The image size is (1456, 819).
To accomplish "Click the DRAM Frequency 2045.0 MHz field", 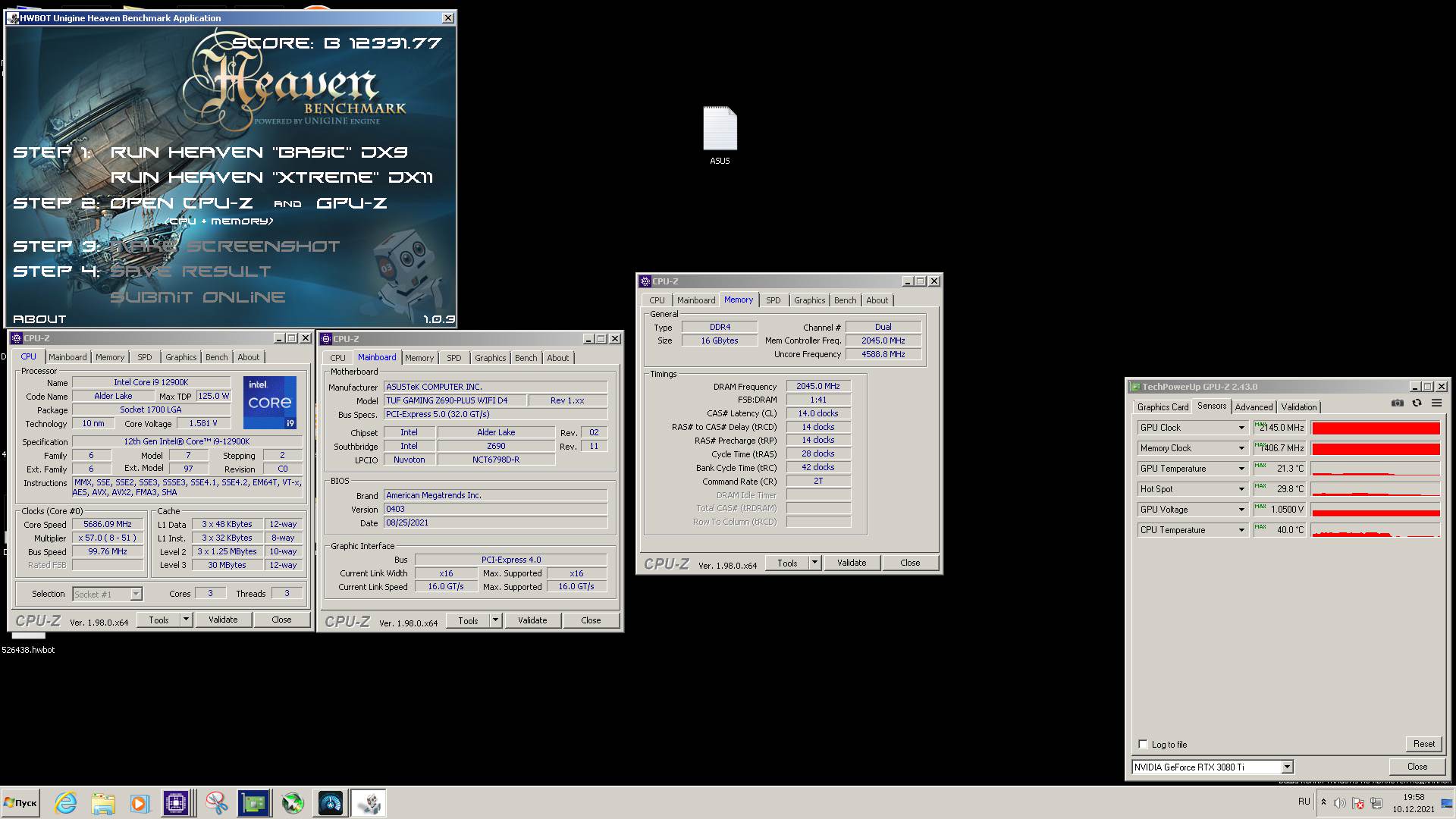I will (x=818, y=386).
